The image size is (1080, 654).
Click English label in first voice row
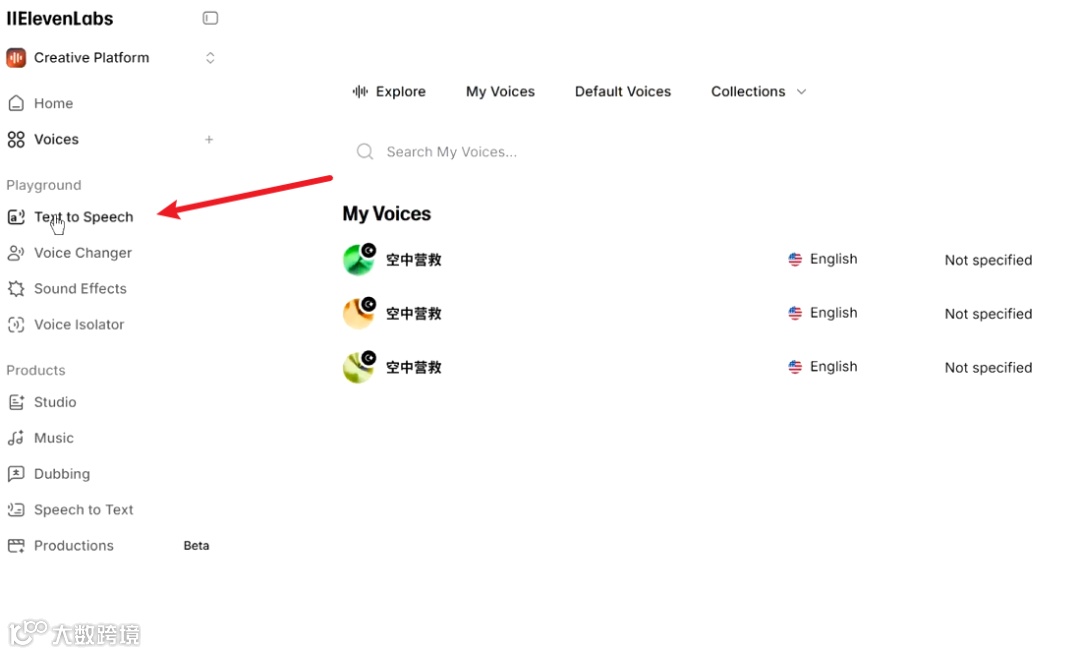tap(833, 260)
